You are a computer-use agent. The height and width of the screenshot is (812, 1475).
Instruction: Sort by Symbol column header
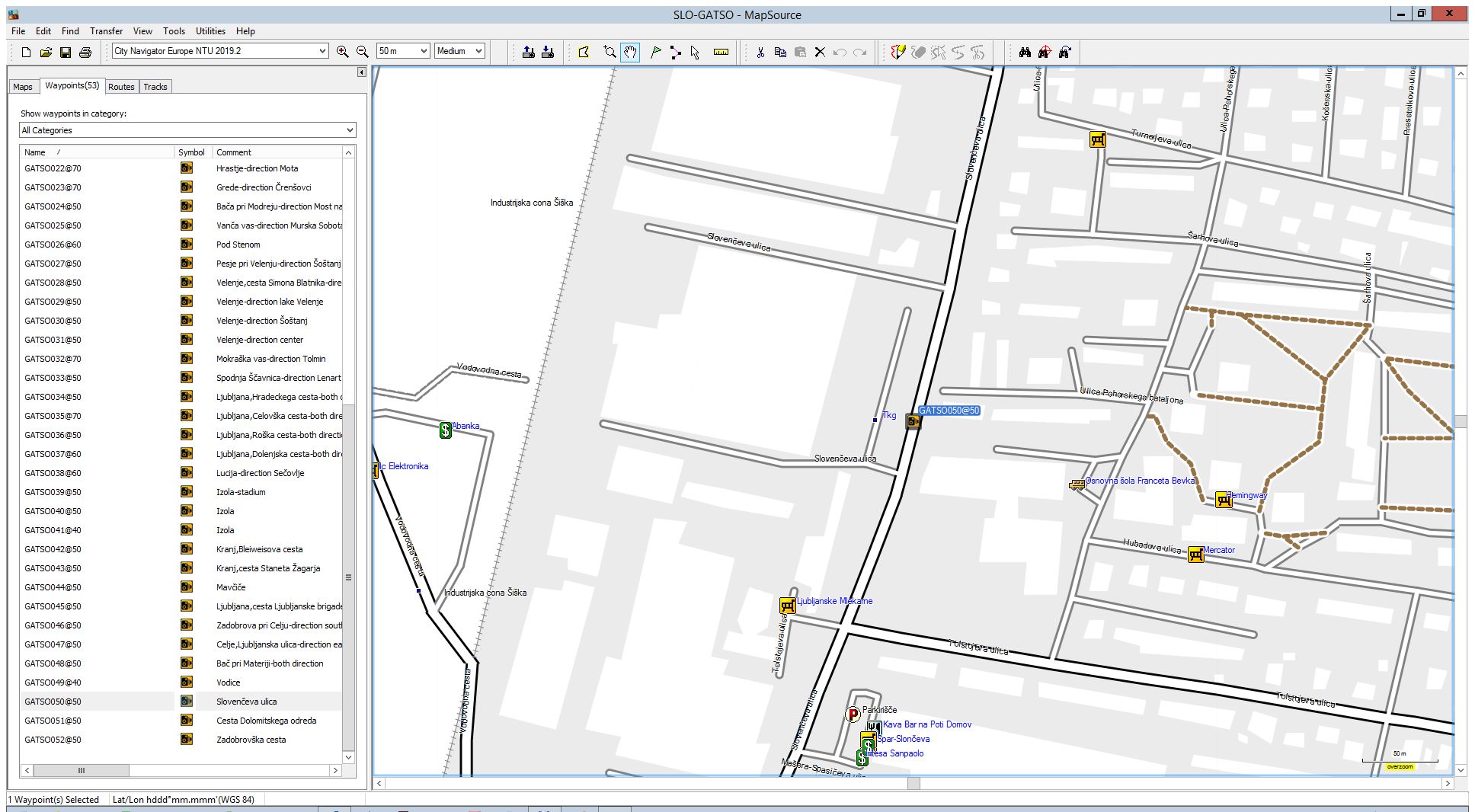tap(194, 152)
